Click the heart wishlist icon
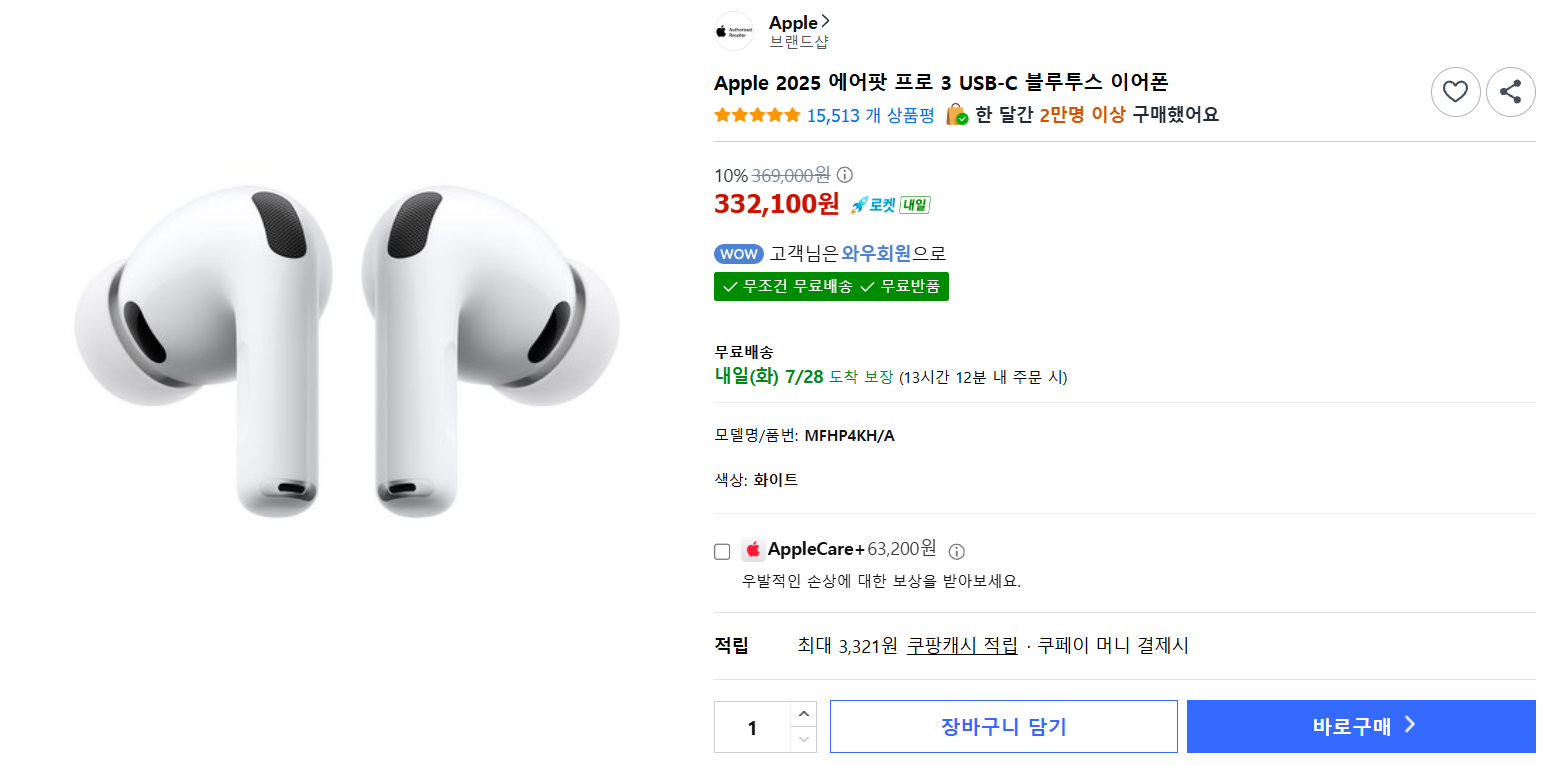Viewport: 1547px width, 765px height. [x=1455, y=92]
